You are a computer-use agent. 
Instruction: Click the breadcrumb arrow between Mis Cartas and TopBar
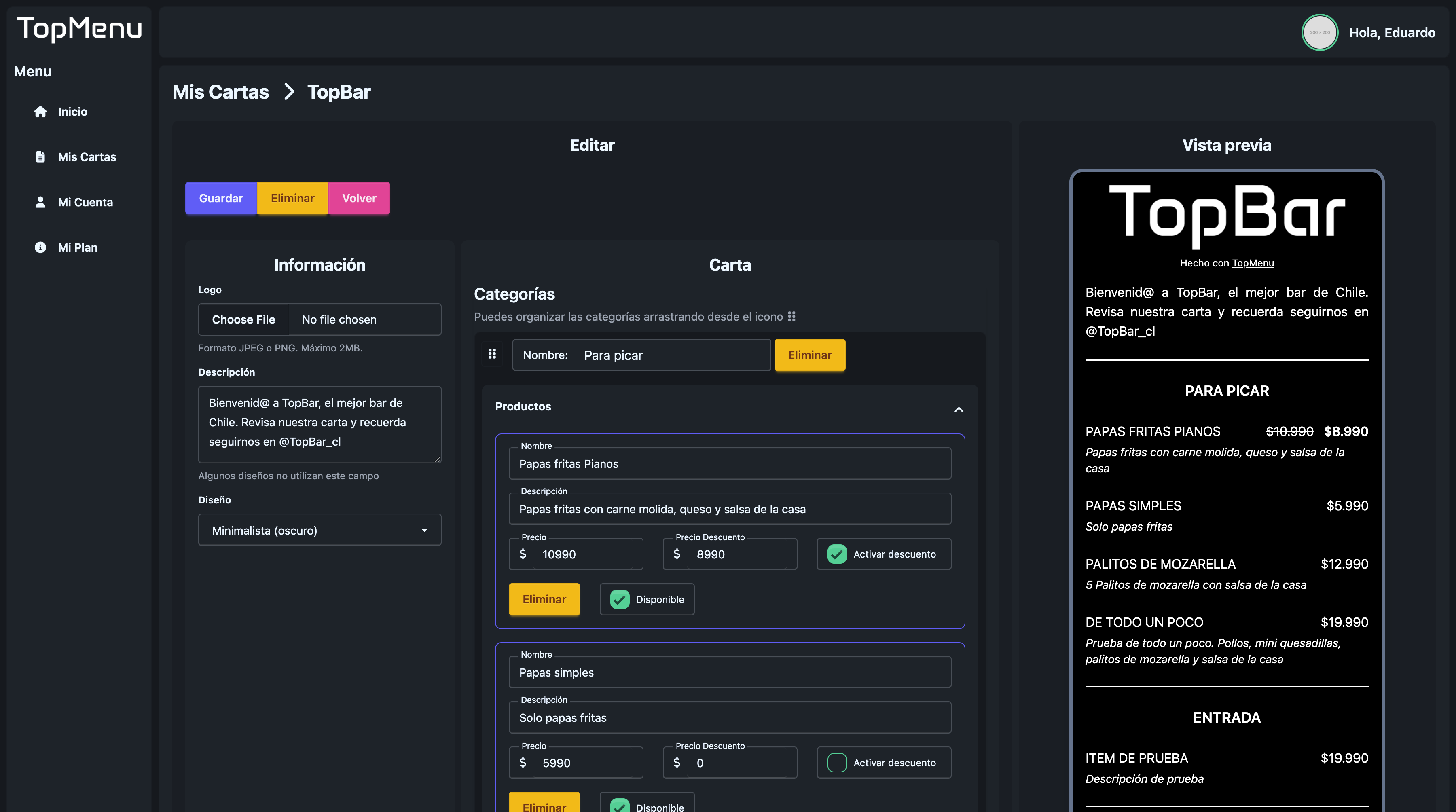pos(289,91)
